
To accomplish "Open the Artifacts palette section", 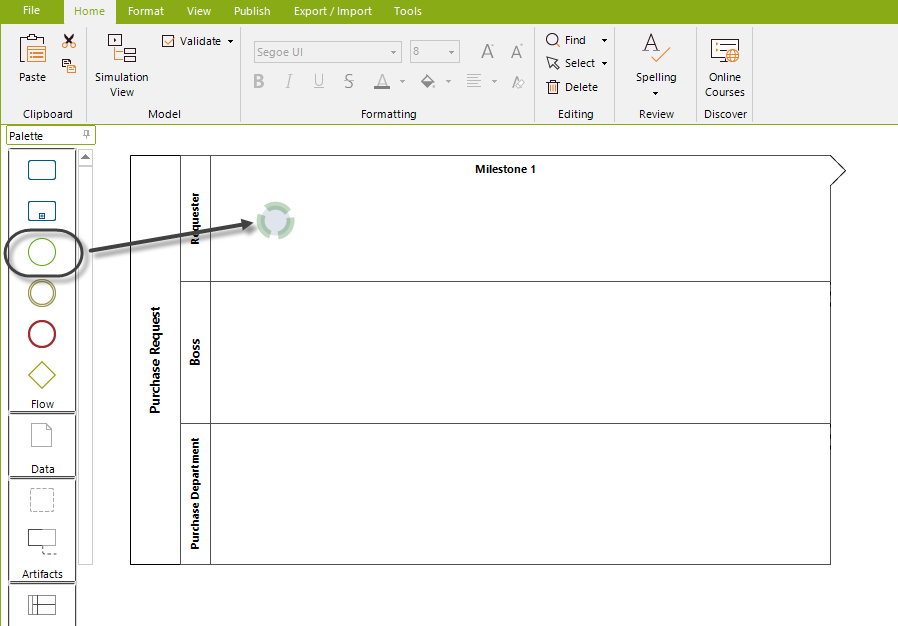I will [42, 574].
